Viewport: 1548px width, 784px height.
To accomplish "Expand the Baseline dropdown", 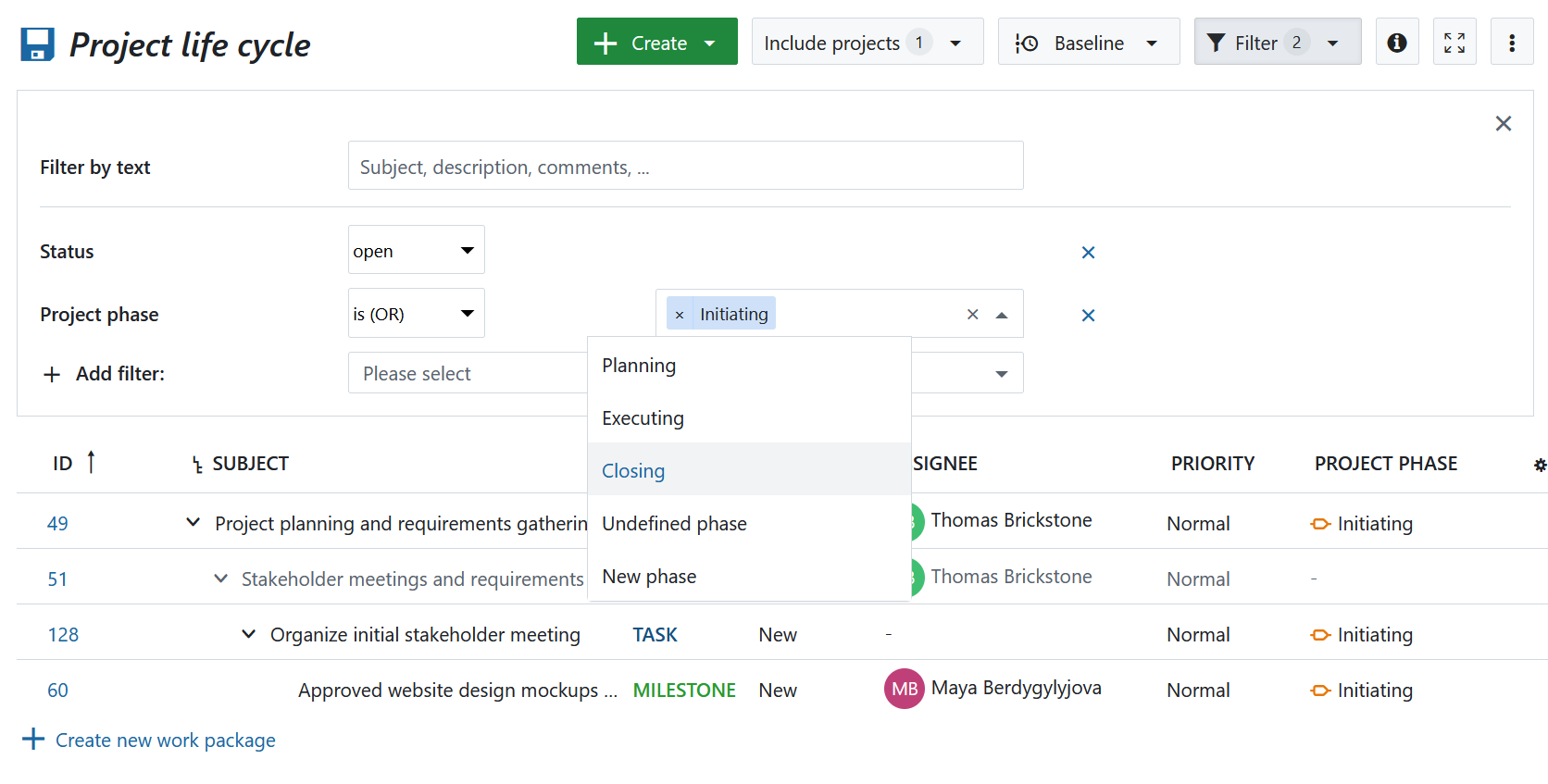I will (x=1088, y=43).
